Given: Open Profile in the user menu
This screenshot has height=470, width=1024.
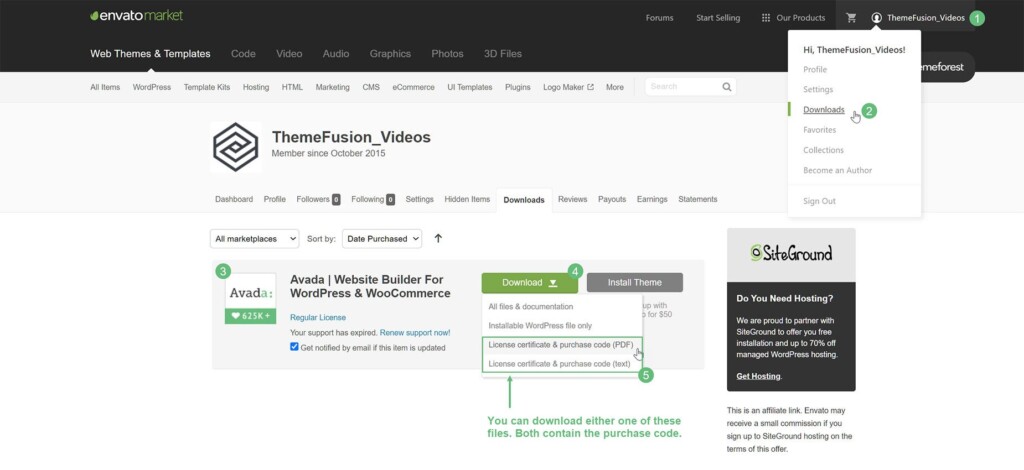Looking at the screenshot, I should click(x=815, y=69).
